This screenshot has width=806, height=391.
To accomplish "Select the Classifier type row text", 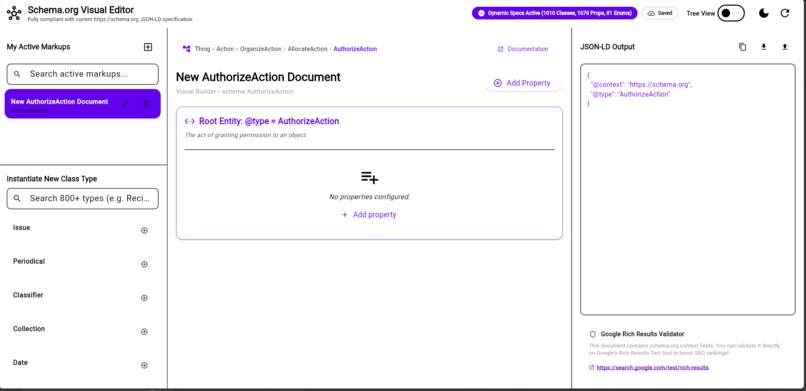I will click(x=28, y=295).
